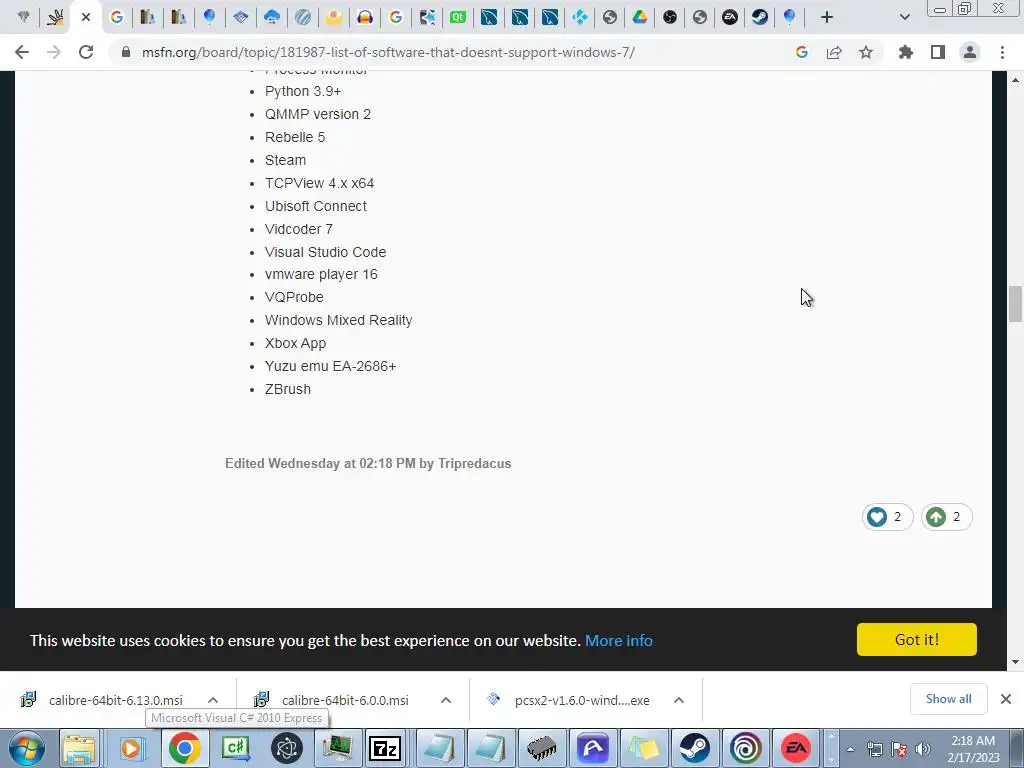This screenshot has height=768, width=1024.
Task: Click the forward navigation arrow
Action: (x=54, y=52)
